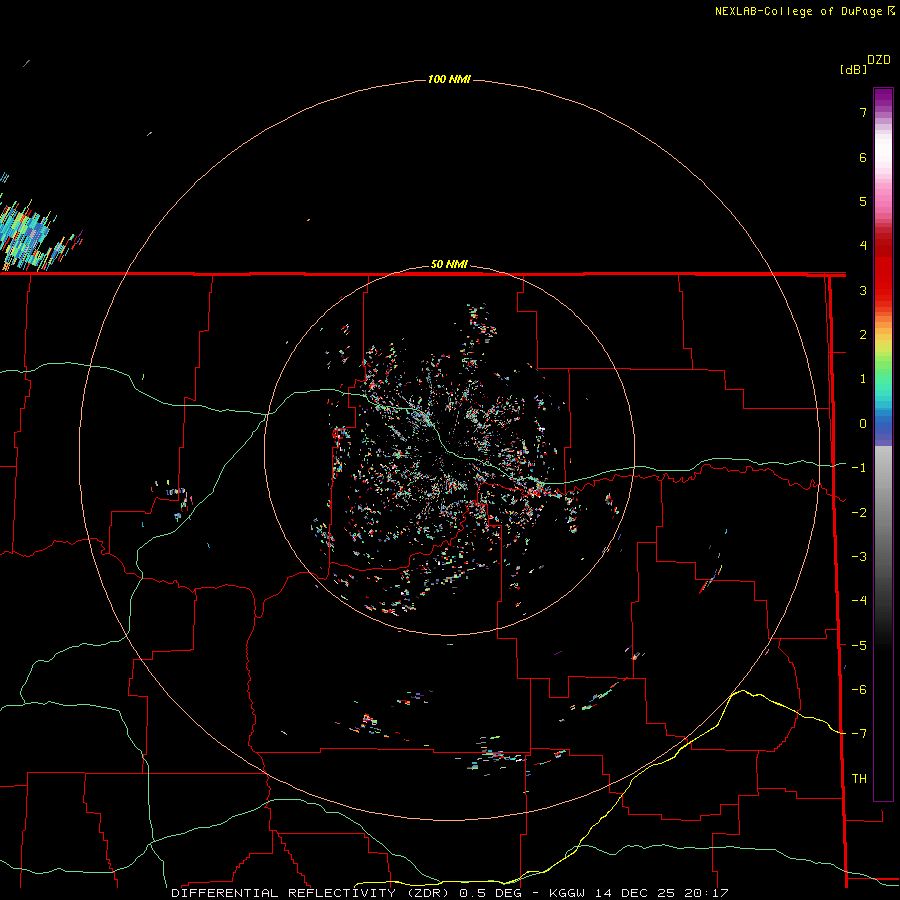Click the -4 value on color scale
900x900 pixels.
[x=859, y=601]
